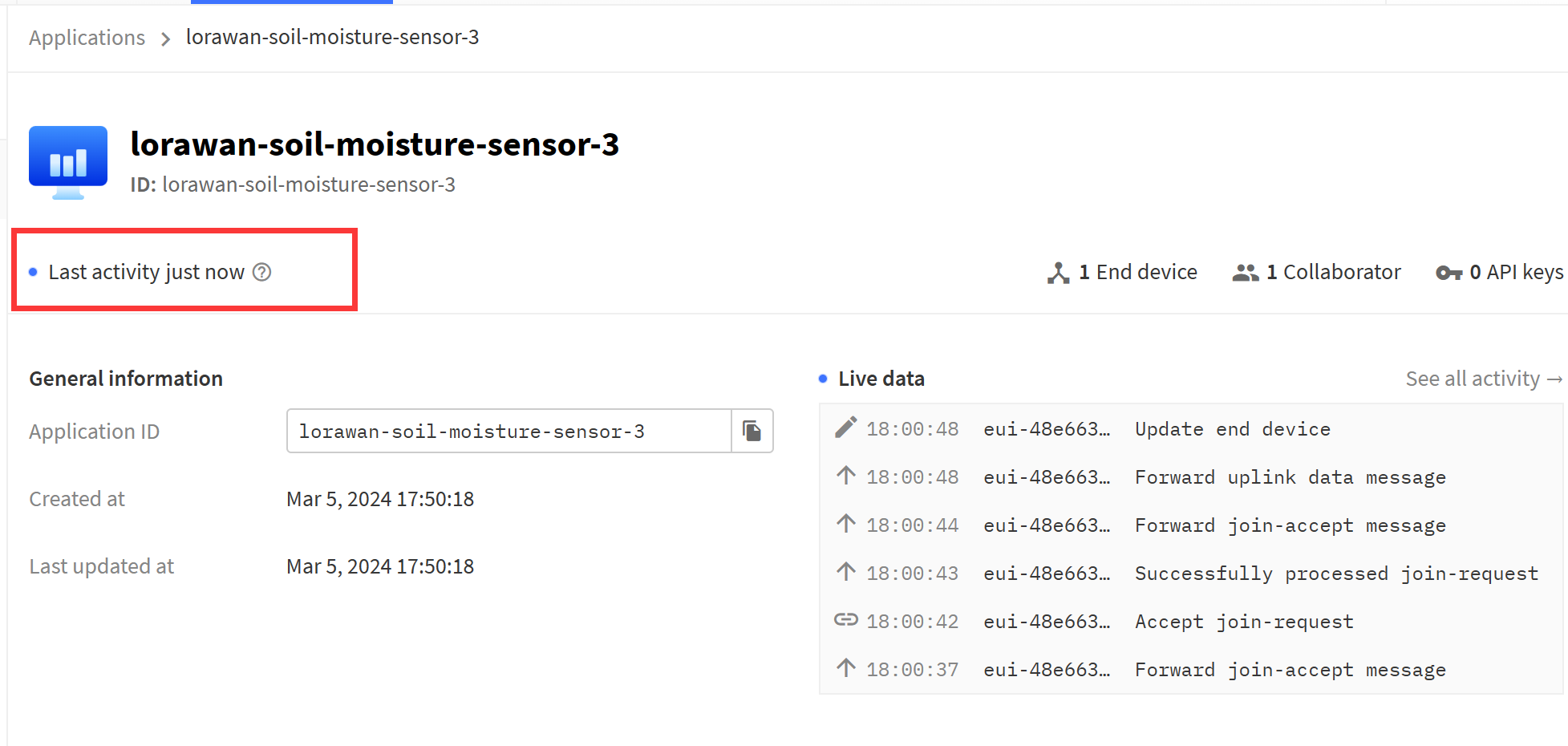The width and height of the screenshot is (1568, 746).
Task: Click the End device fork icon
Action: click(x=1058, y=273)
